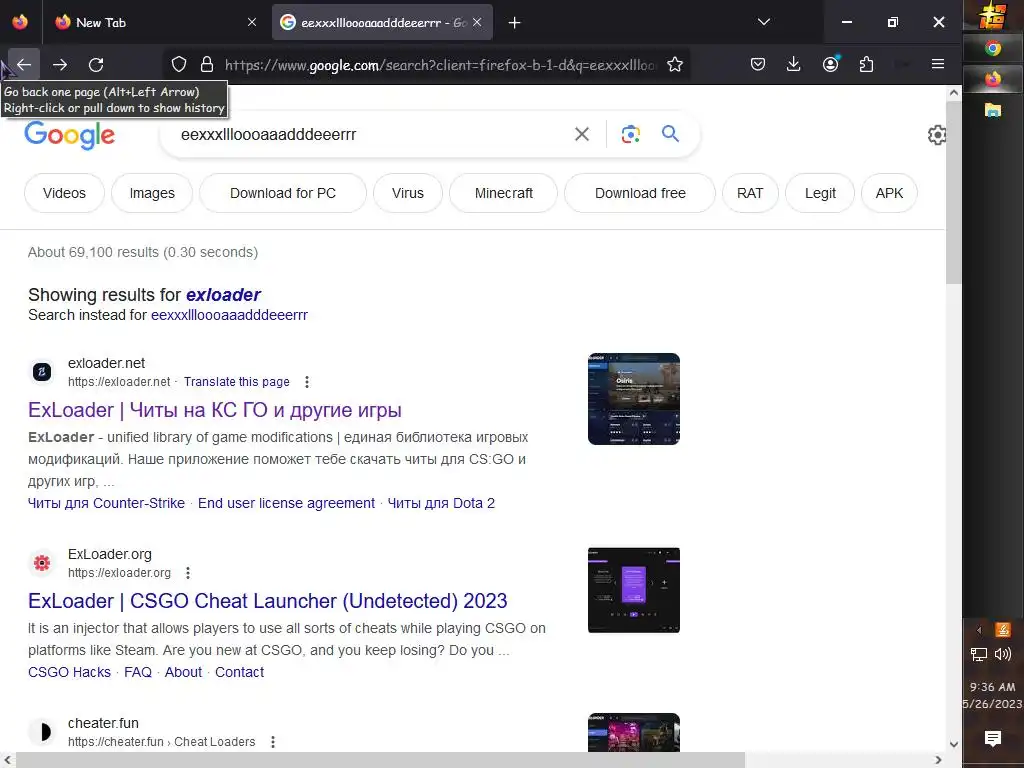Open the Downloads panel
The width and height of the screenshot is (1024, 768).
coord(793,64)
